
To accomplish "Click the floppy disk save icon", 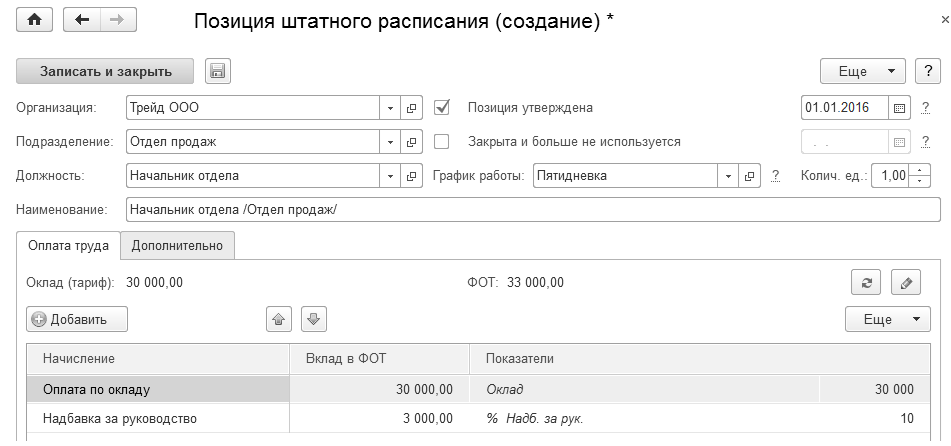I will [218, 71].
